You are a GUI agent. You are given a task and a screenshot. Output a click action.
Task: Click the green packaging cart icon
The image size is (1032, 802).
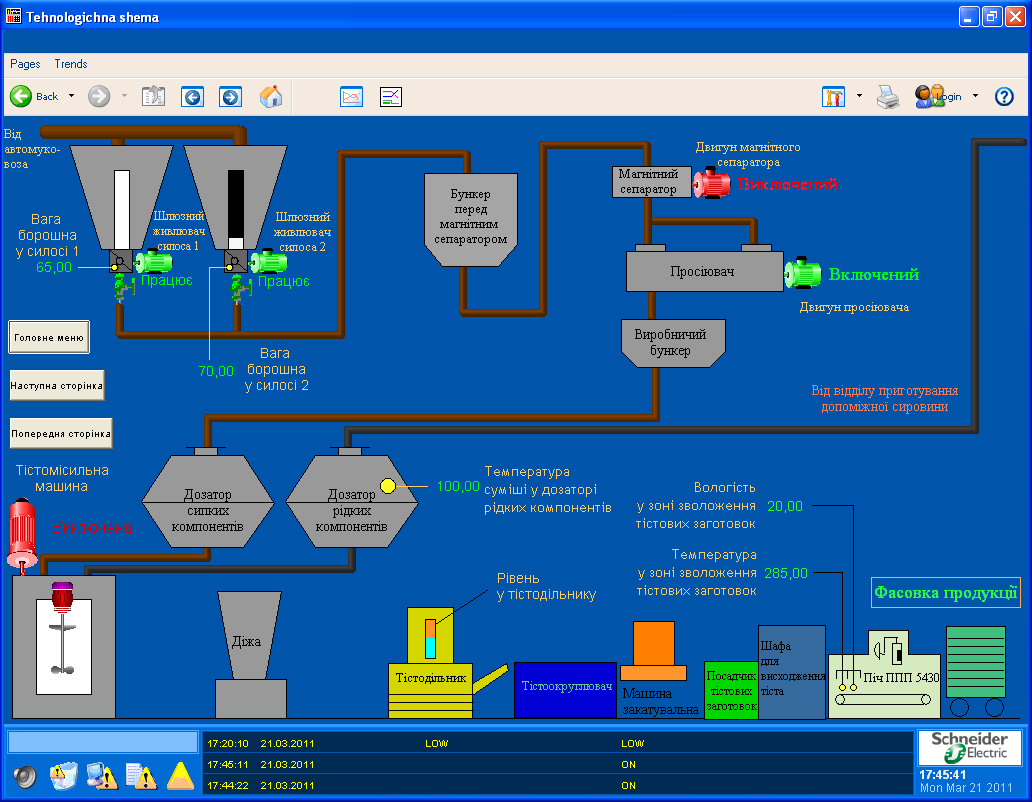(976, 671)
